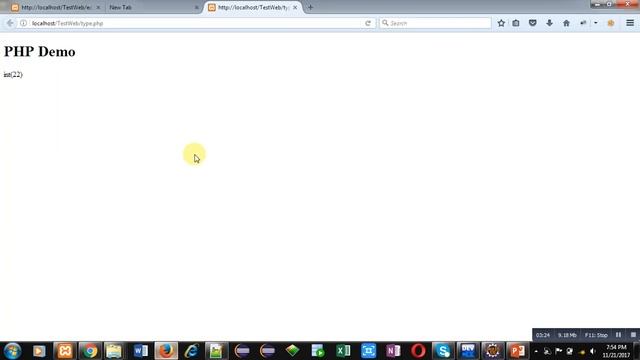Show hidden system tray icons arrow
This screenshot has height=360, width=640.
(536, 351)
